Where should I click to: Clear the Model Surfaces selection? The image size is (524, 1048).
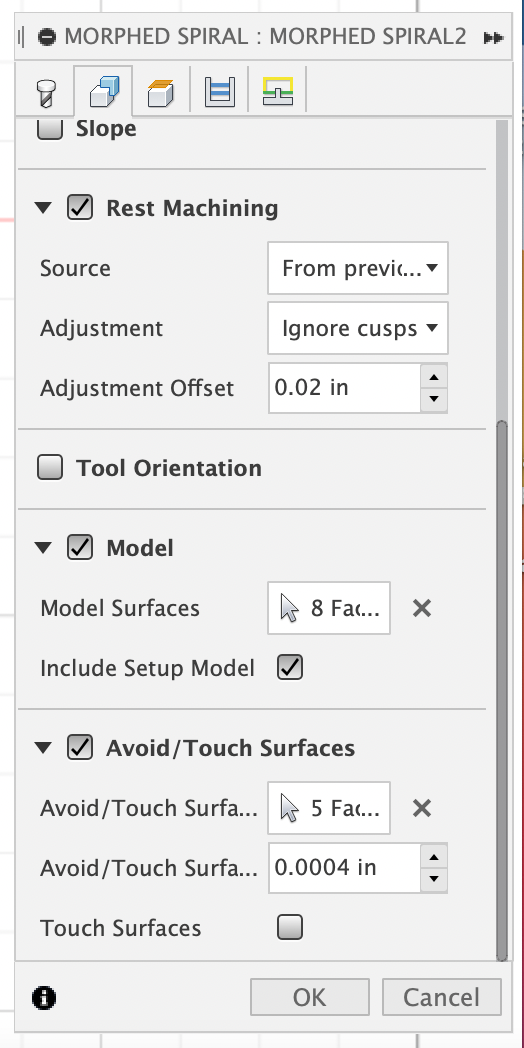click(x=422, y=608)
